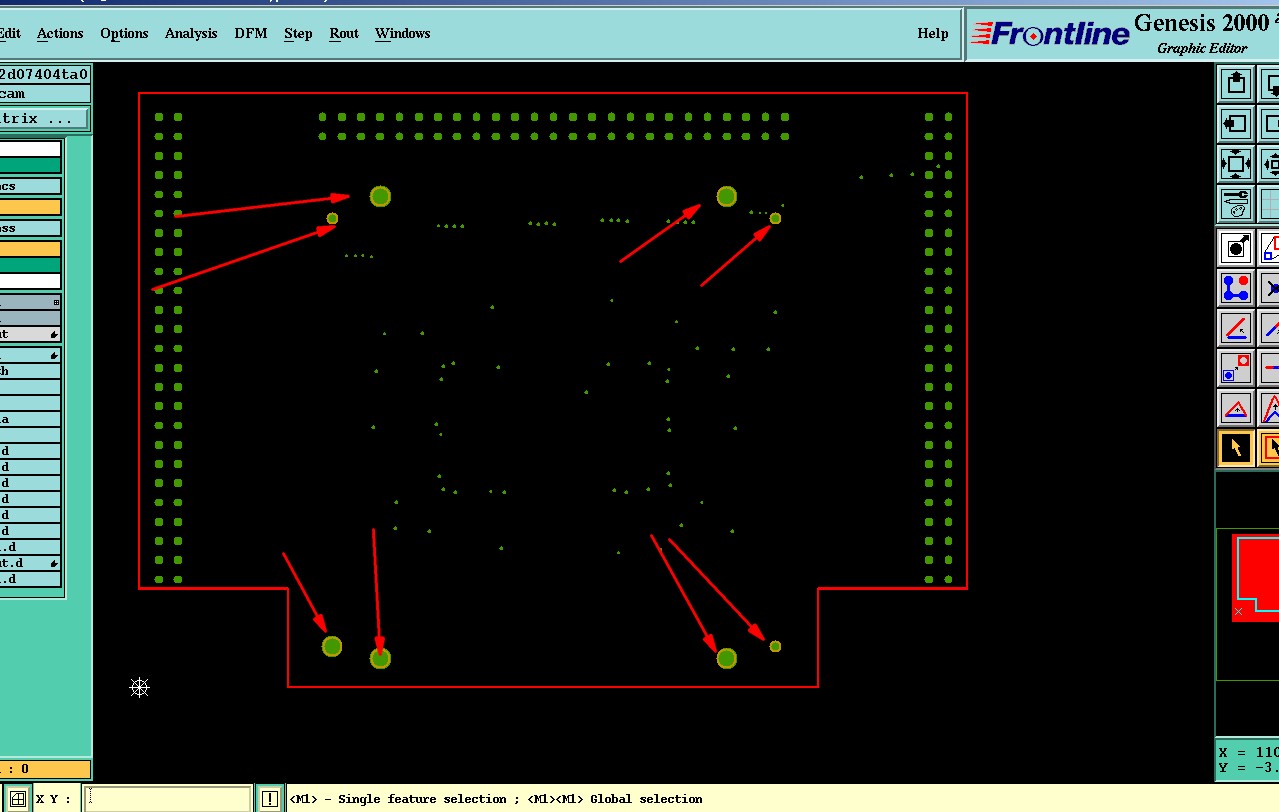Select the red and blue squares snap tool
Screen dimensions: 1279x812
coord(1236,368)
